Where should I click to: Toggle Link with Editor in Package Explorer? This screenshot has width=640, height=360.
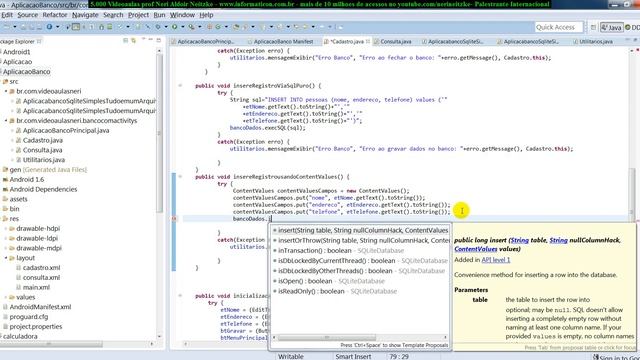point(133,40)
